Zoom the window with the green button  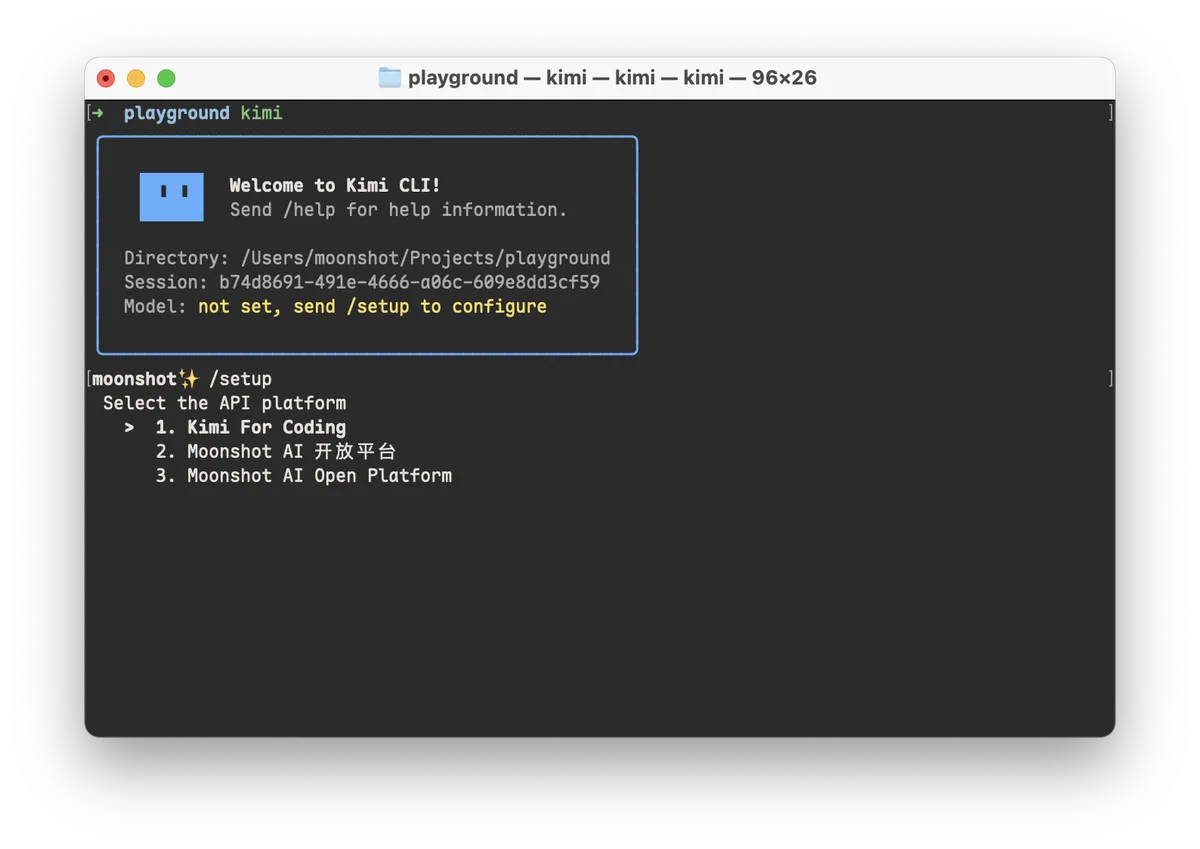coord(166,78)
